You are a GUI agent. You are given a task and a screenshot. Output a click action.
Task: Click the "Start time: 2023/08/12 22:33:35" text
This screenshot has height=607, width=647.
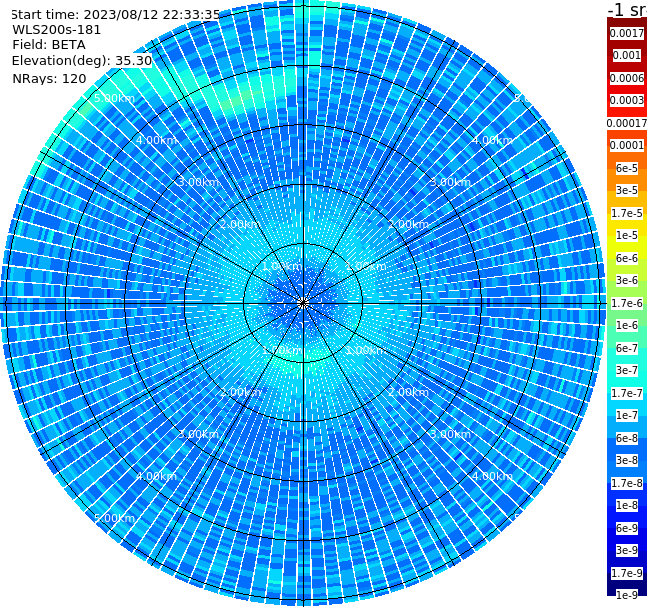(115, 15)
